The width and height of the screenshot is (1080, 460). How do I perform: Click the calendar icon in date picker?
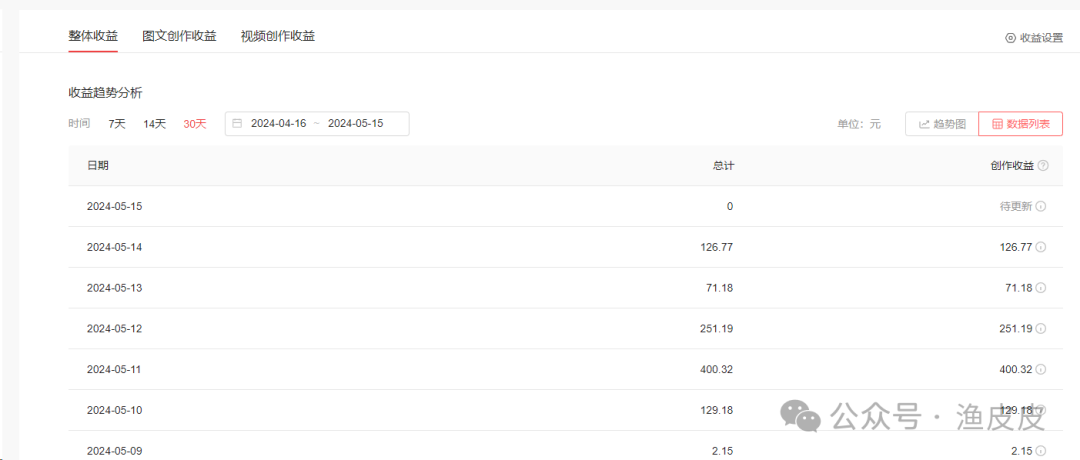[x=237, y=124]
